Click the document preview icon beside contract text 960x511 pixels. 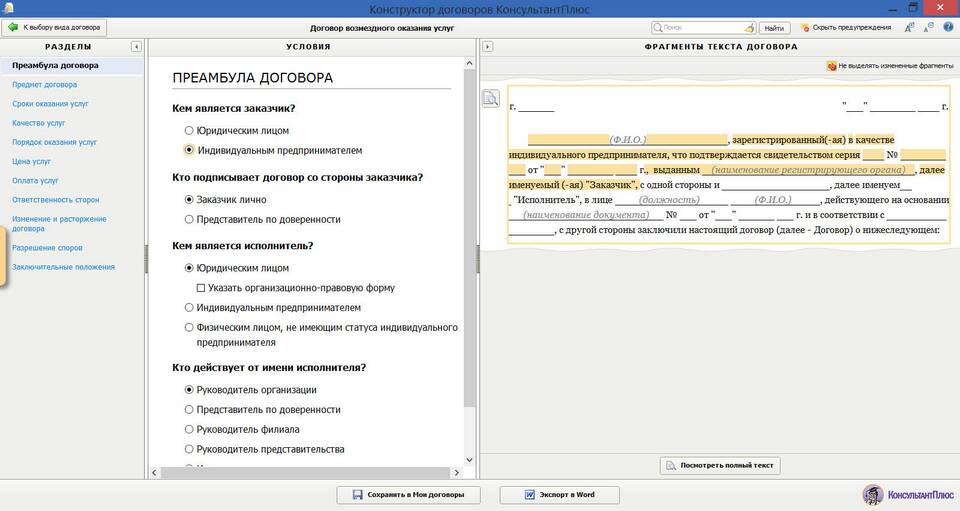490,99
